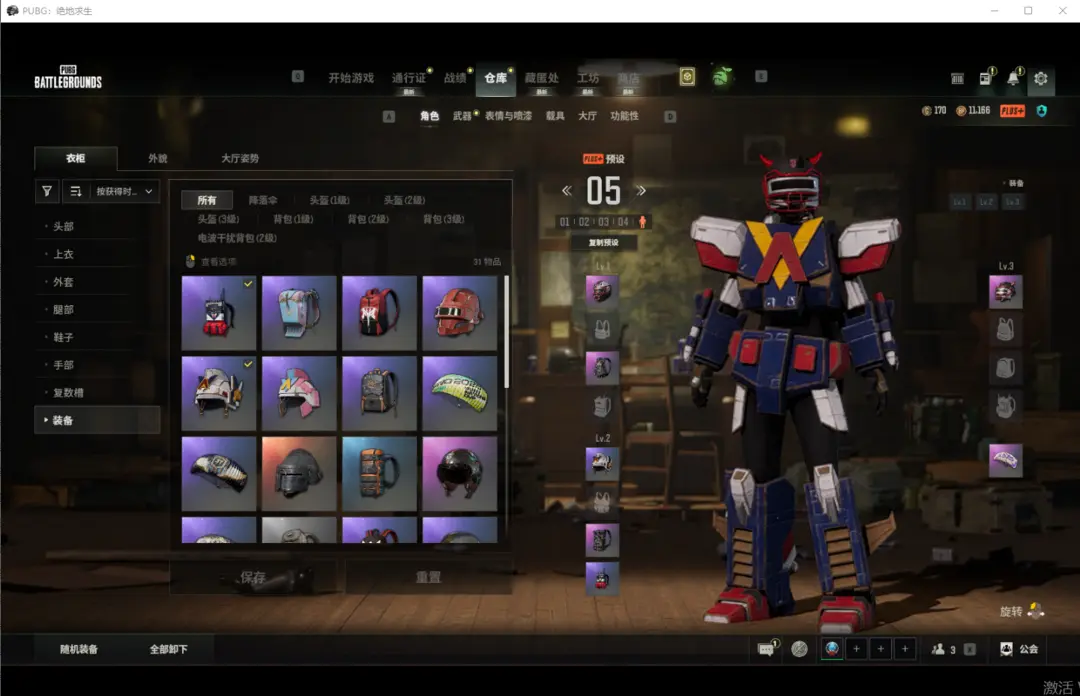1080x696 pixels.
Task: Open the notifications bell icon
Action: [x=1012, y=78]
